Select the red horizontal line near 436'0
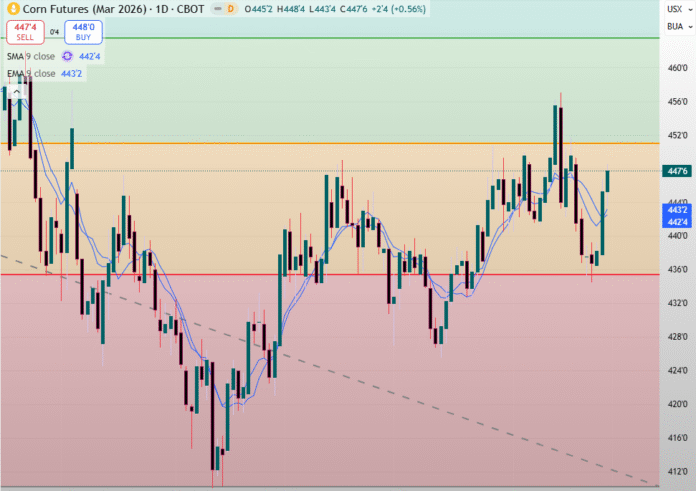696x491 pixels. pos(300,274)
